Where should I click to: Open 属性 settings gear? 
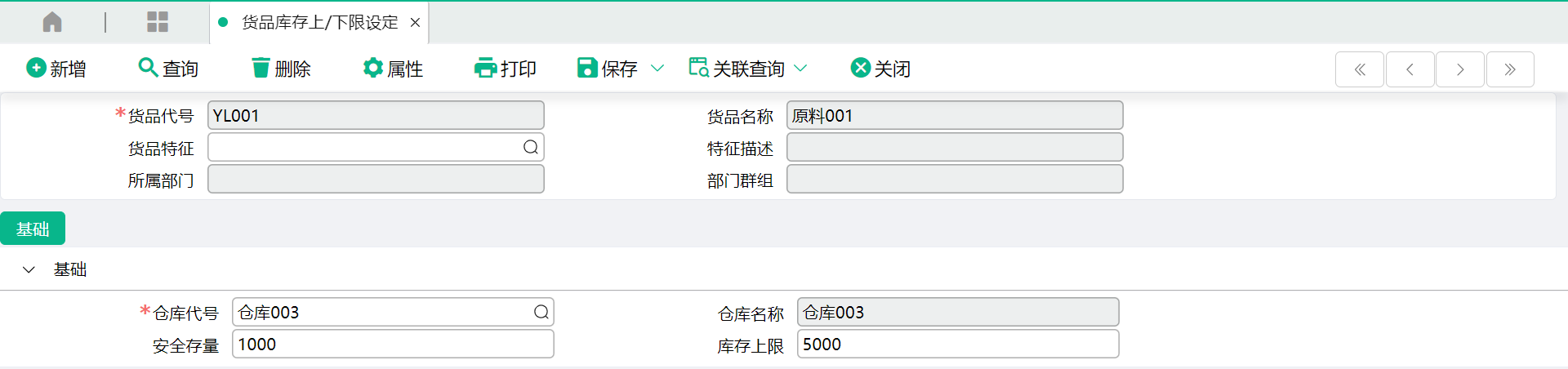(394, 69)
